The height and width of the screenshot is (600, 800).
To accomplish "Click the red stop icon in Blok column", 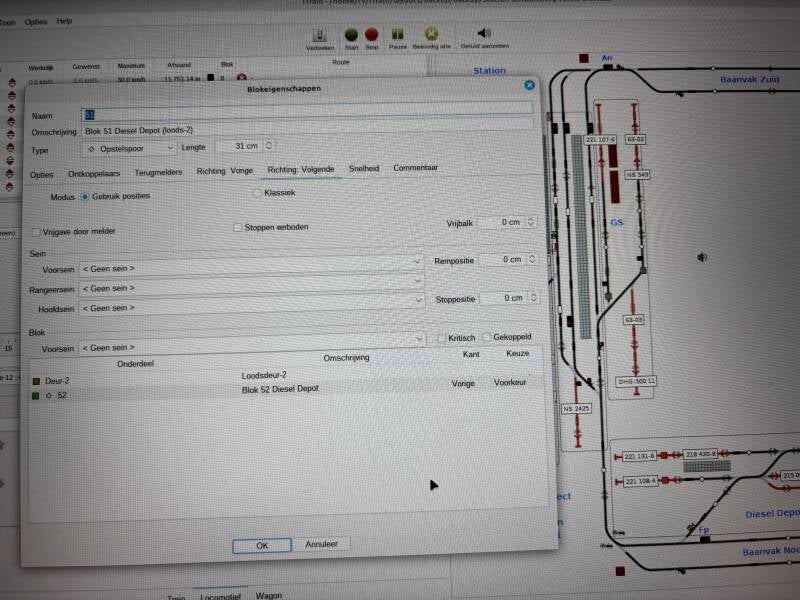I will (241, 78).
